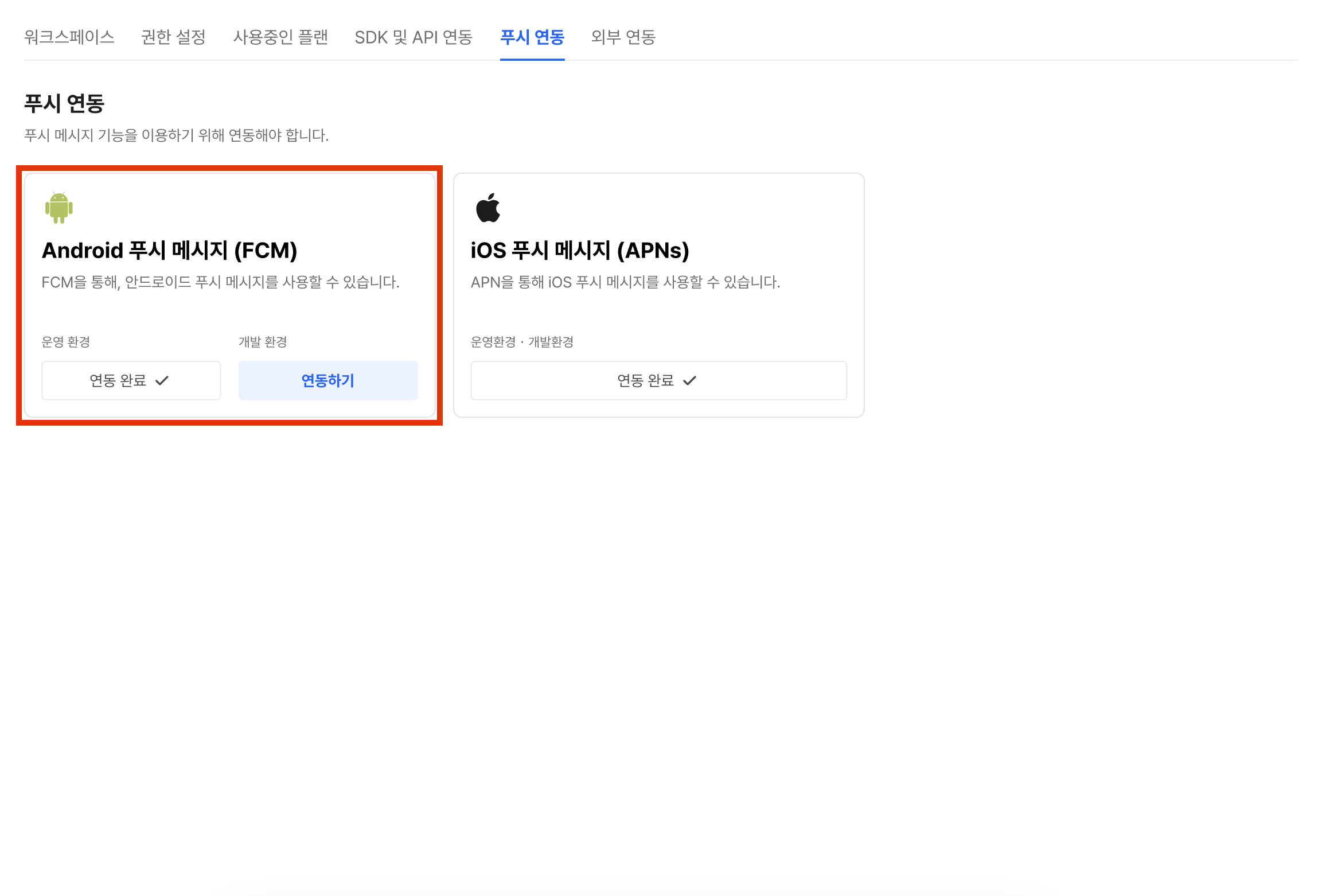The height and width of the screenshot is (896, 1326).
Task: Open the 사용중인 플랜 tab
Action: 280,37
